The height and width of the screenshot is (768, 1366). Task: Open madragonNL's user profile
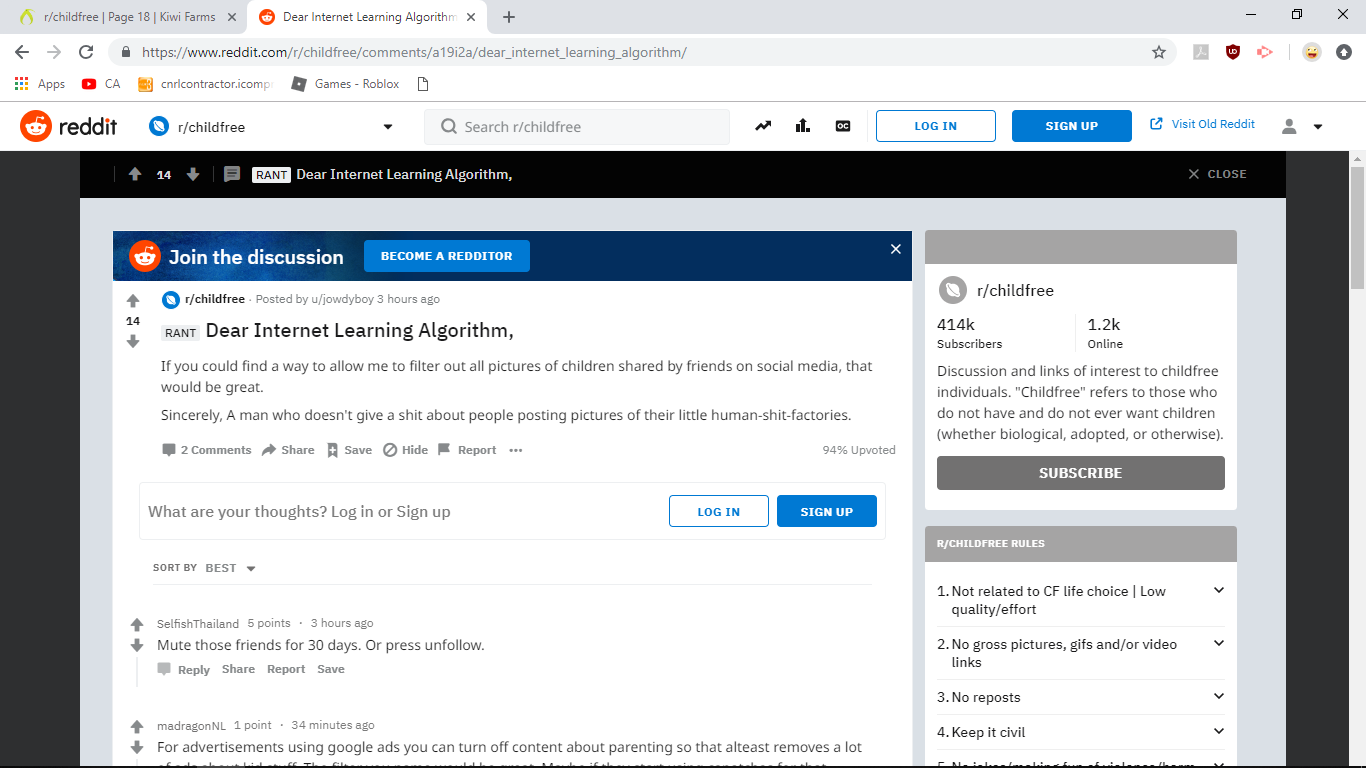(x=191, y=726)
